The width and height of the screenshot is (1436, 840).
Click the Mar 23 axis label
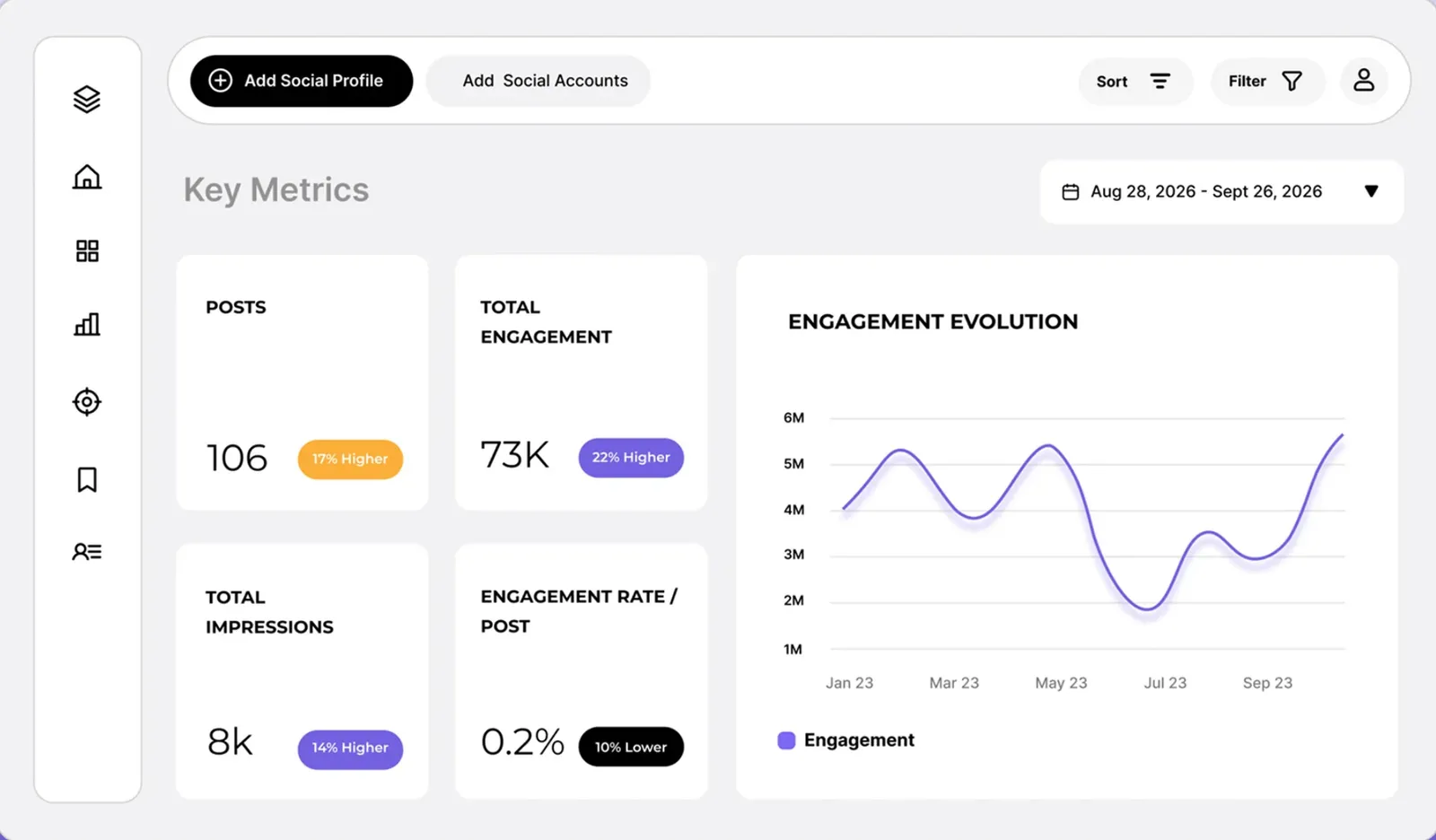point(954,683)
